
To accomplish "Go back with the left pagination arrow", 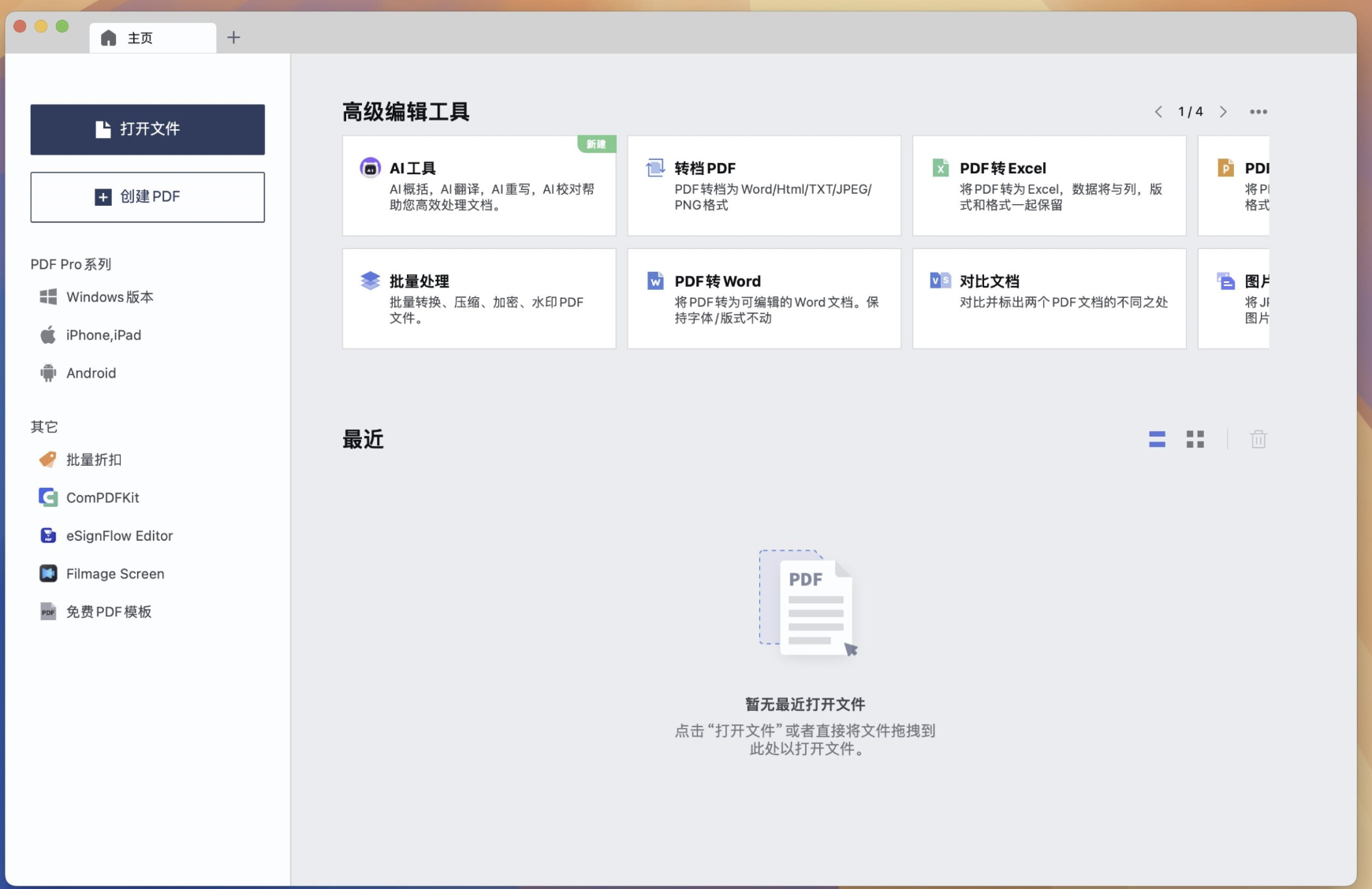I will [1159, 111].
